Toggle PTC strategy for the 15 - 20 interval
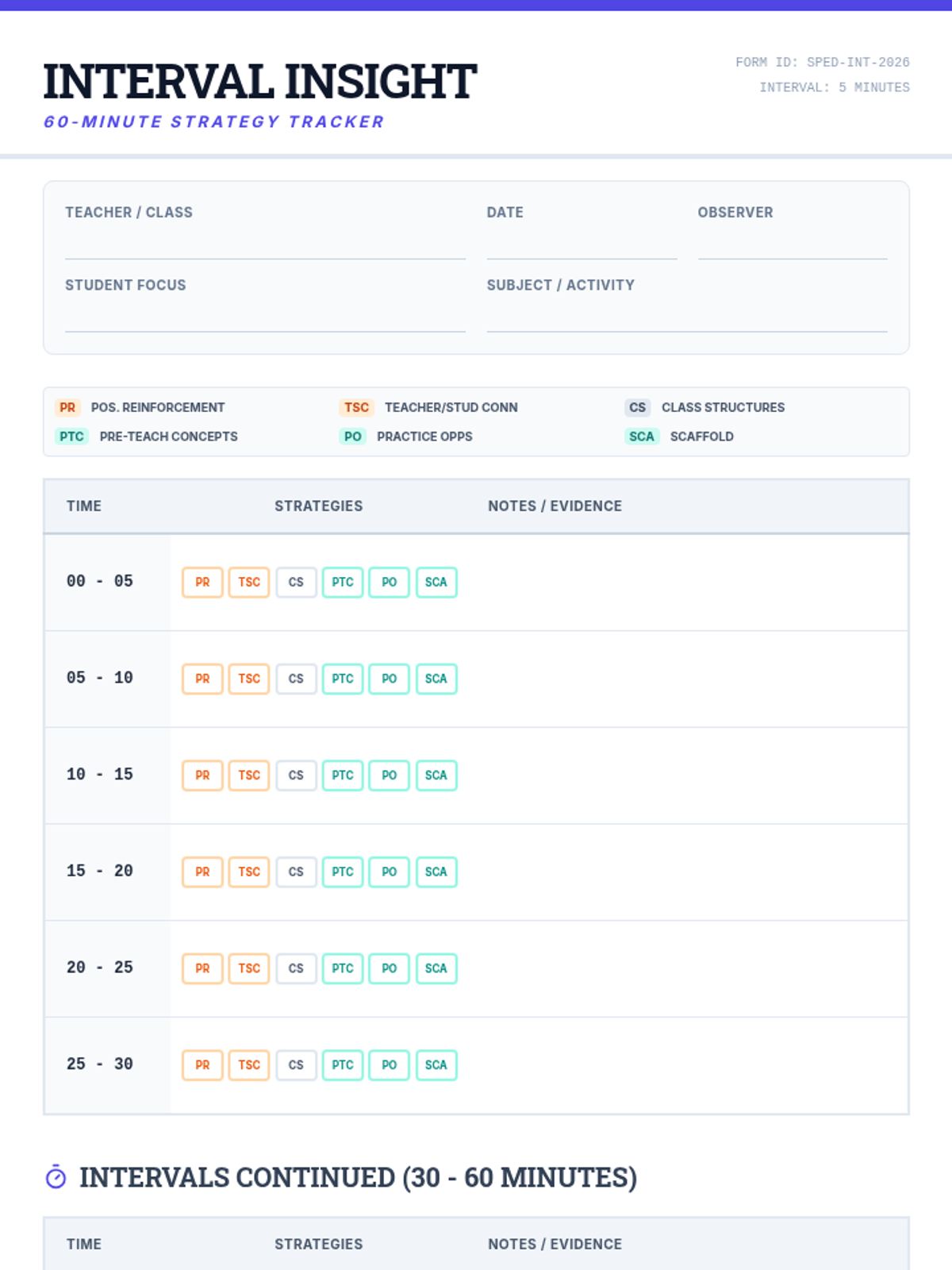The height and width of the screenshot is (1270, 952). (343, 872)
